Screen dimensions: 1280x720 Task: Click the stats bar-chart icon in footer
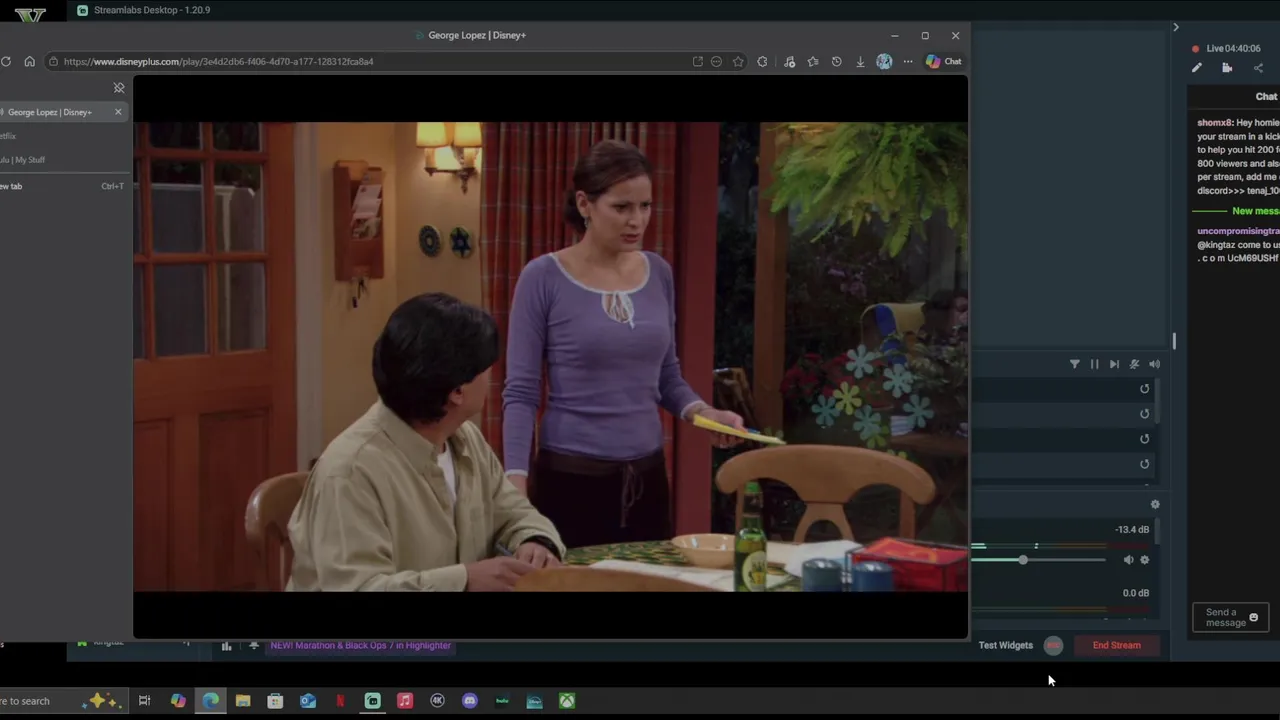click(226, 646)
